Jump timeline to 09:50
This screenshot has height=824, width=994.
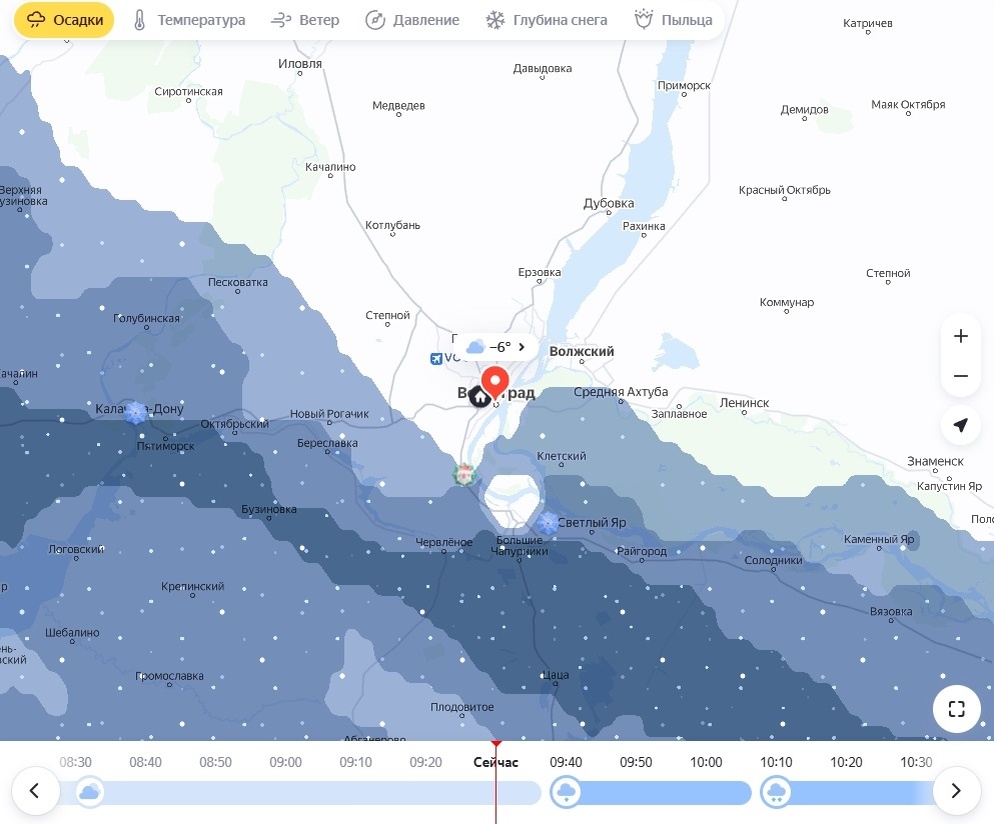point(636,762)
